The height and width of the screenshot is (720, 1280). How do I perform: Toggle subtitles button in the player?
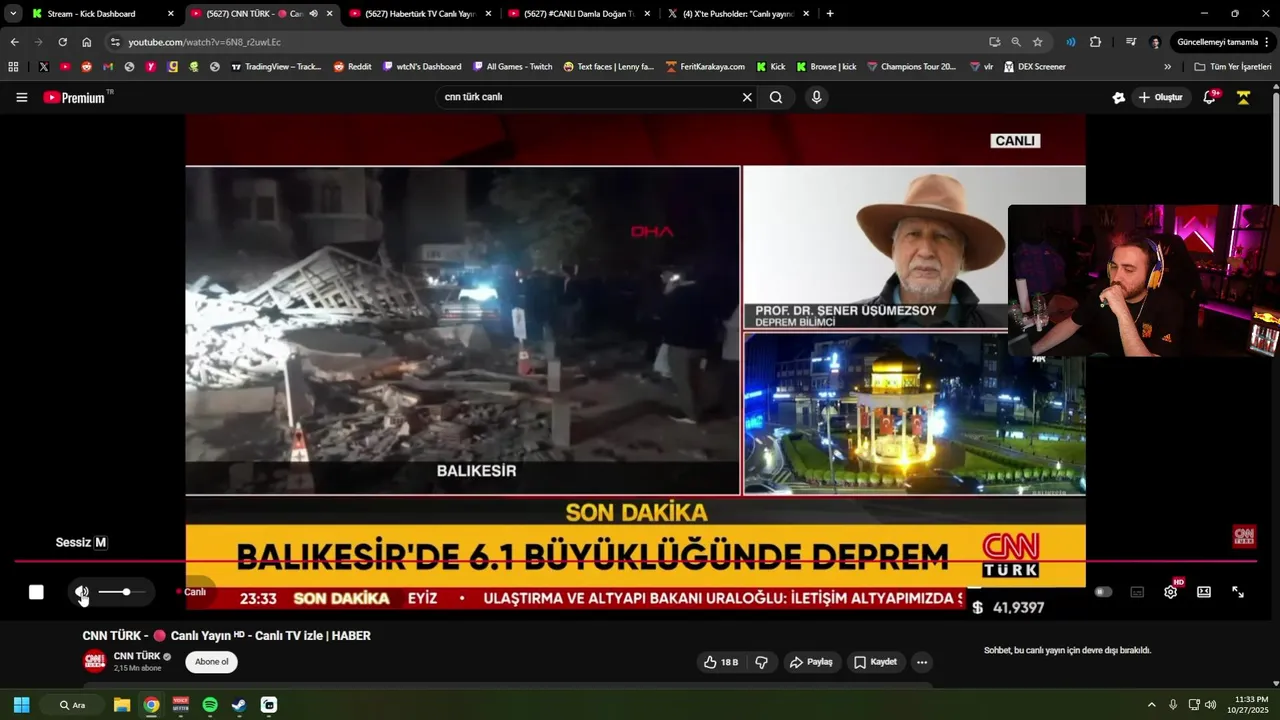point(1137,592)
